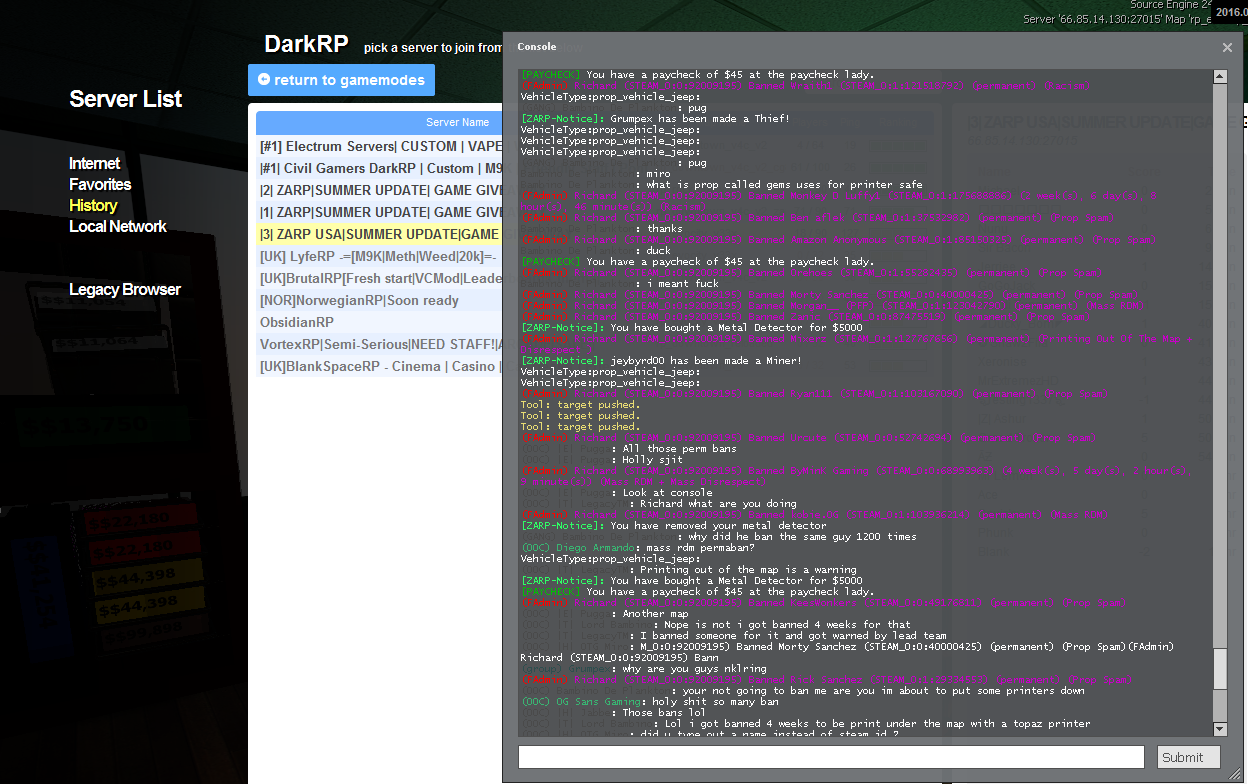This screenshot has height=784, width=1248.
Task: Select the History server list
Action: click(93, 205)
